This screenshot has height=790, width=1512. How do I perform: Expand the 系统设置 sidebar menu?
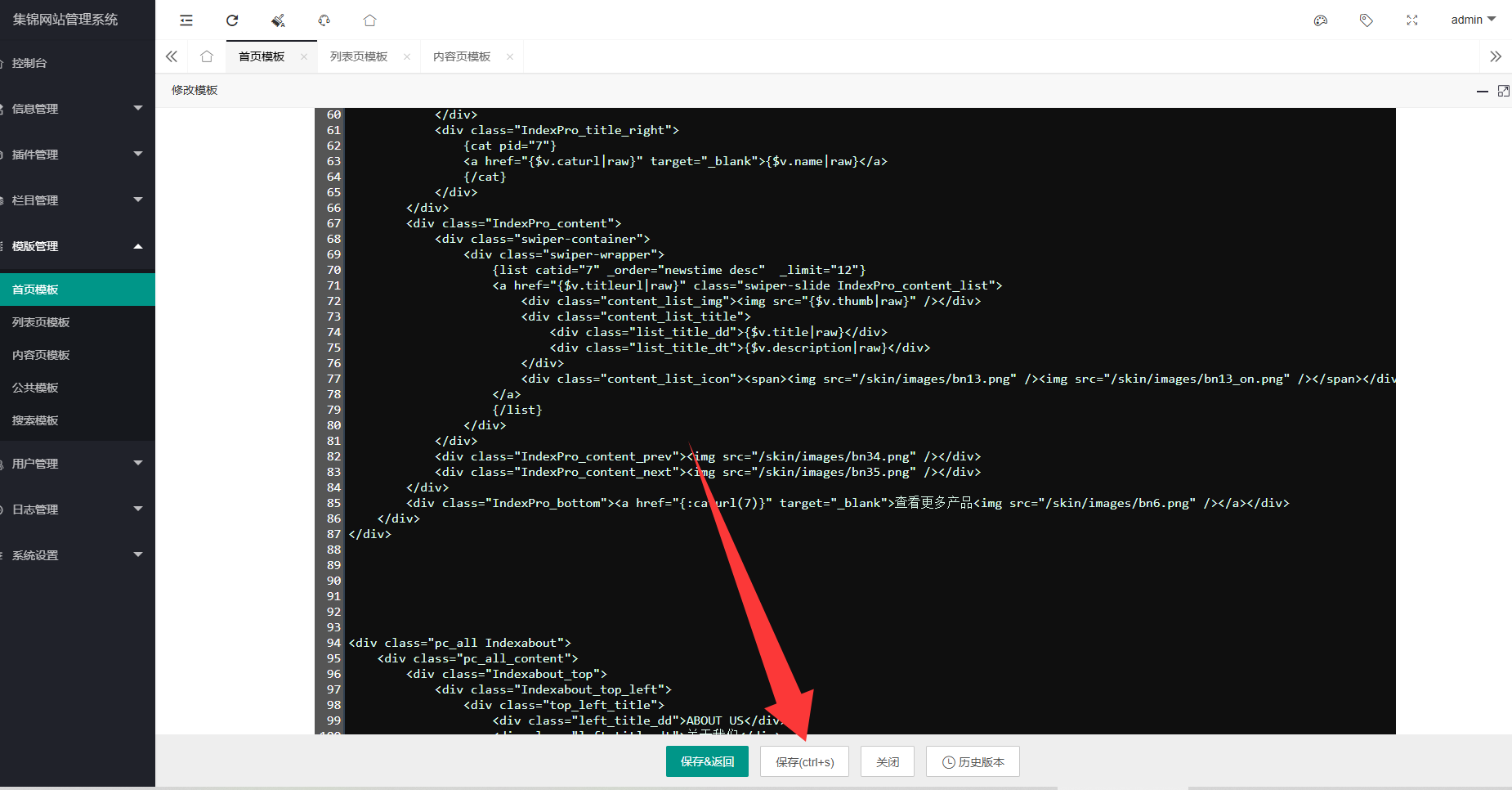click(78, 555)
